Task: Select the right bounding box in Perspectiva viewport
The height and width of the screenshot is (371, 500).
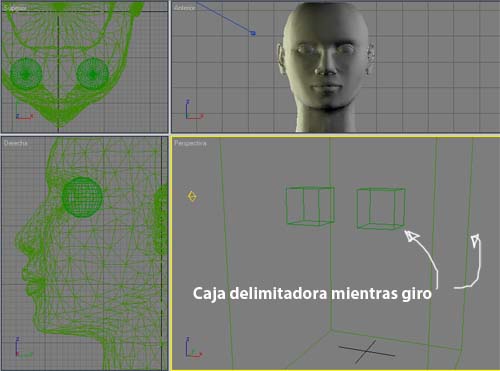Action: 381,209
